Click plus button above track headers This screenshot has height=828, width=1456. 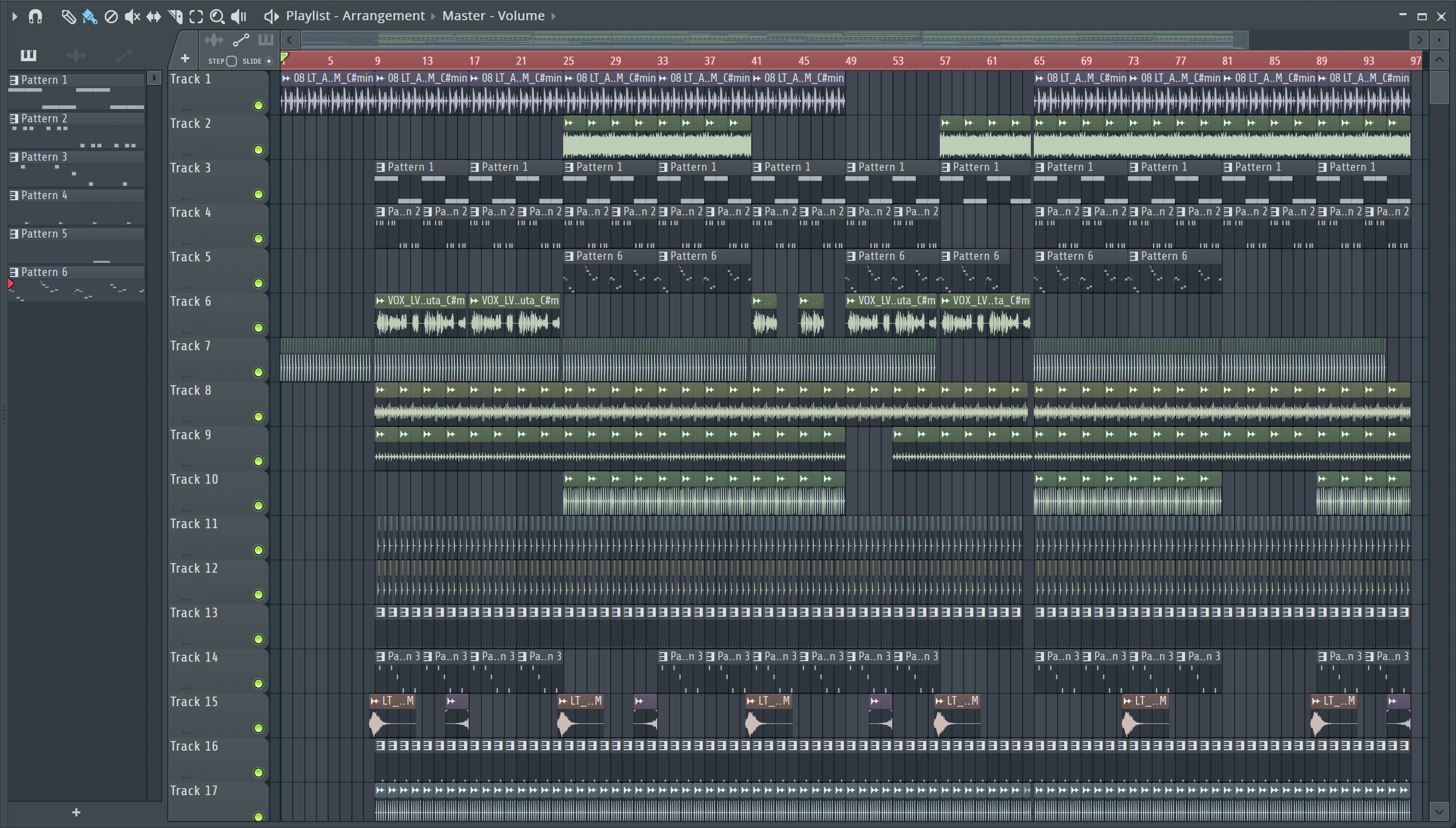(185, 58)
